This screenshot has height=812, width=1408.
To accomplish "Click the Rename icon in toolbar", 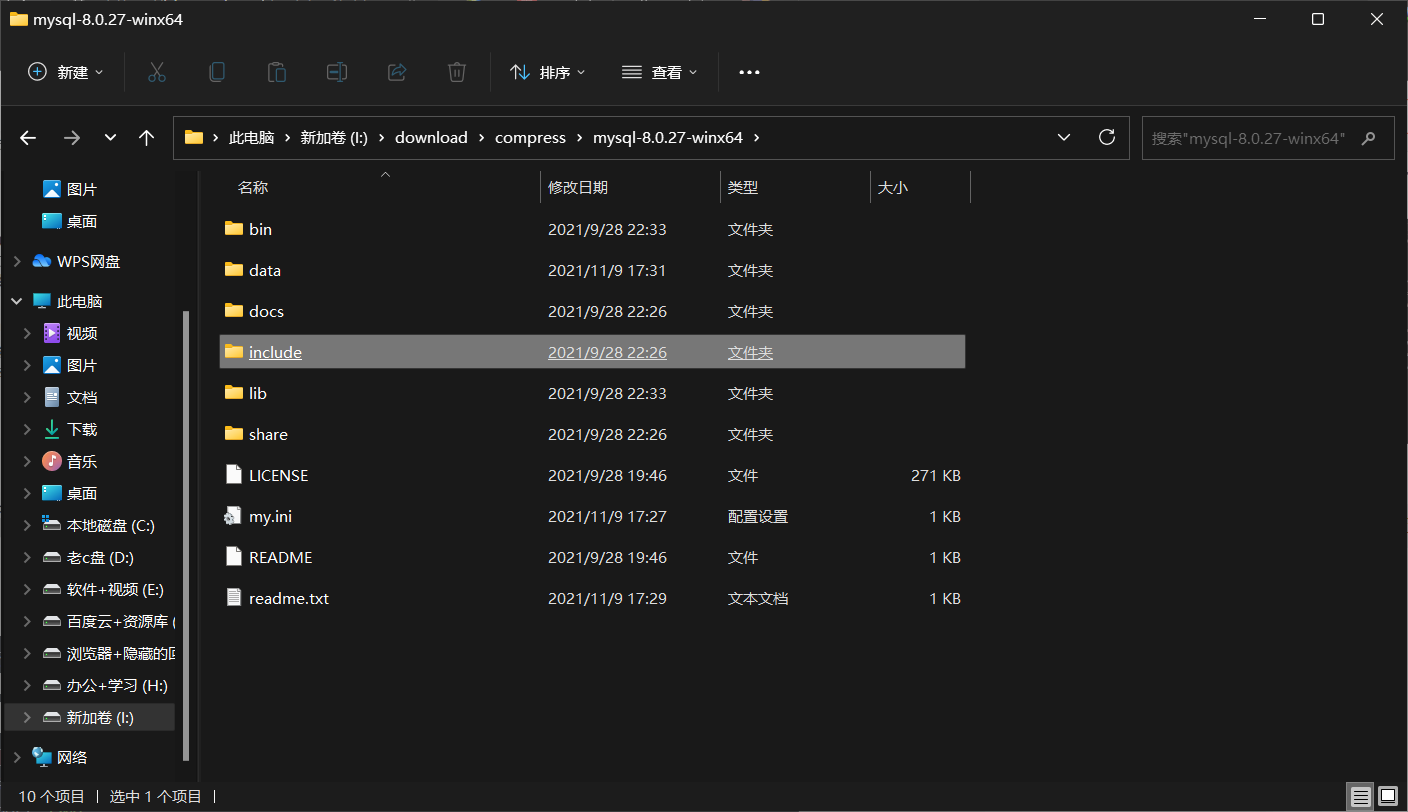I will (337, 72).
